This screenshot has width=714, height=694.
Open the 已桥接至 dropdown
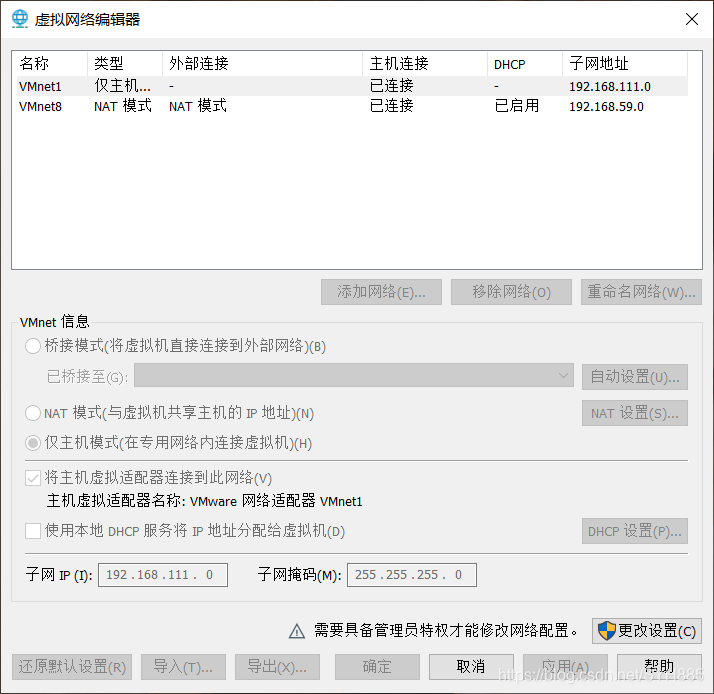[353, 375]
